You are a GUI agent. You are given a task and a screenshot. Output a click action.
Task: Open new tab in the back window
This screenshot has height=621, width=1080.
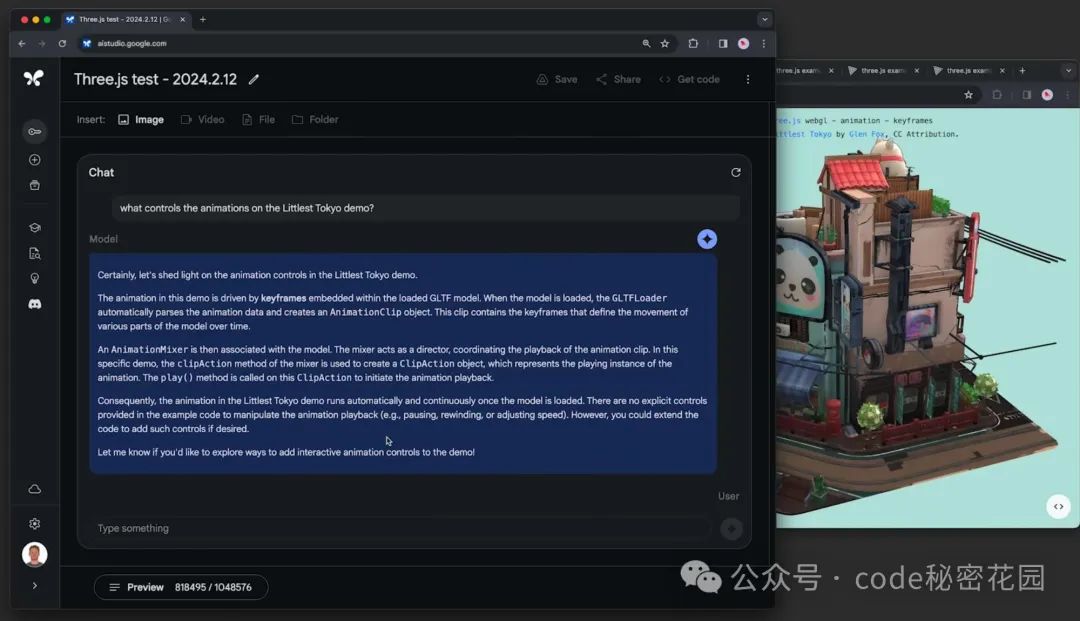coord(1022,71)
